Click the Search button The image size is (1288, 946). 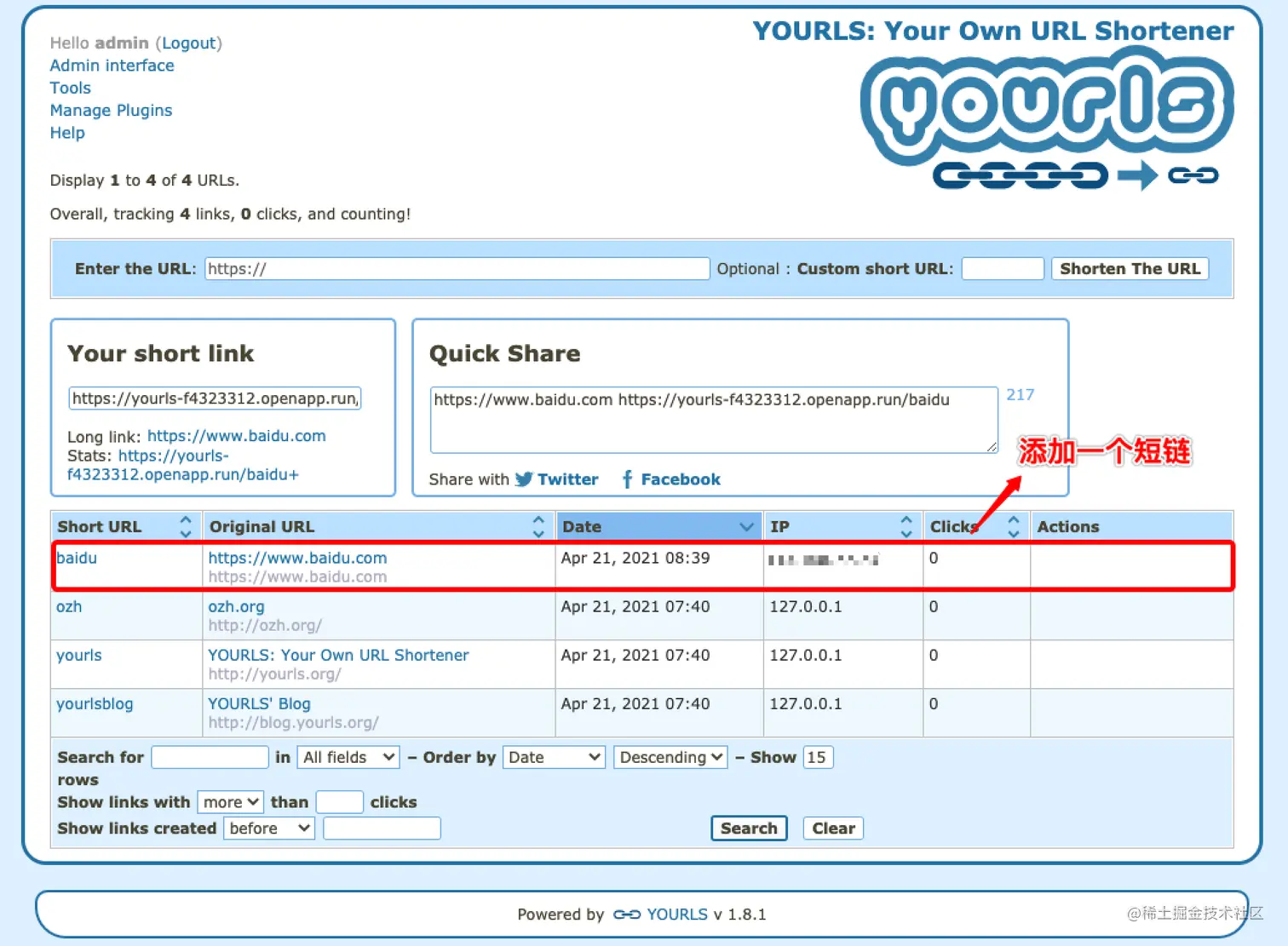(749, 828)
